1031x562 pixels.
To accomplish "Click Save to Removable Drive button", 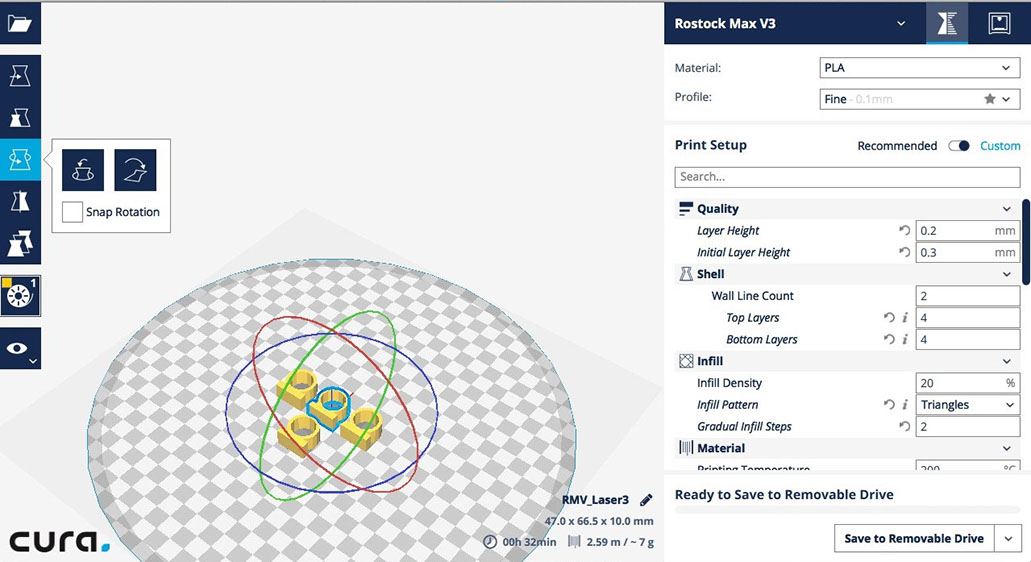I will [x=914, y=539].
